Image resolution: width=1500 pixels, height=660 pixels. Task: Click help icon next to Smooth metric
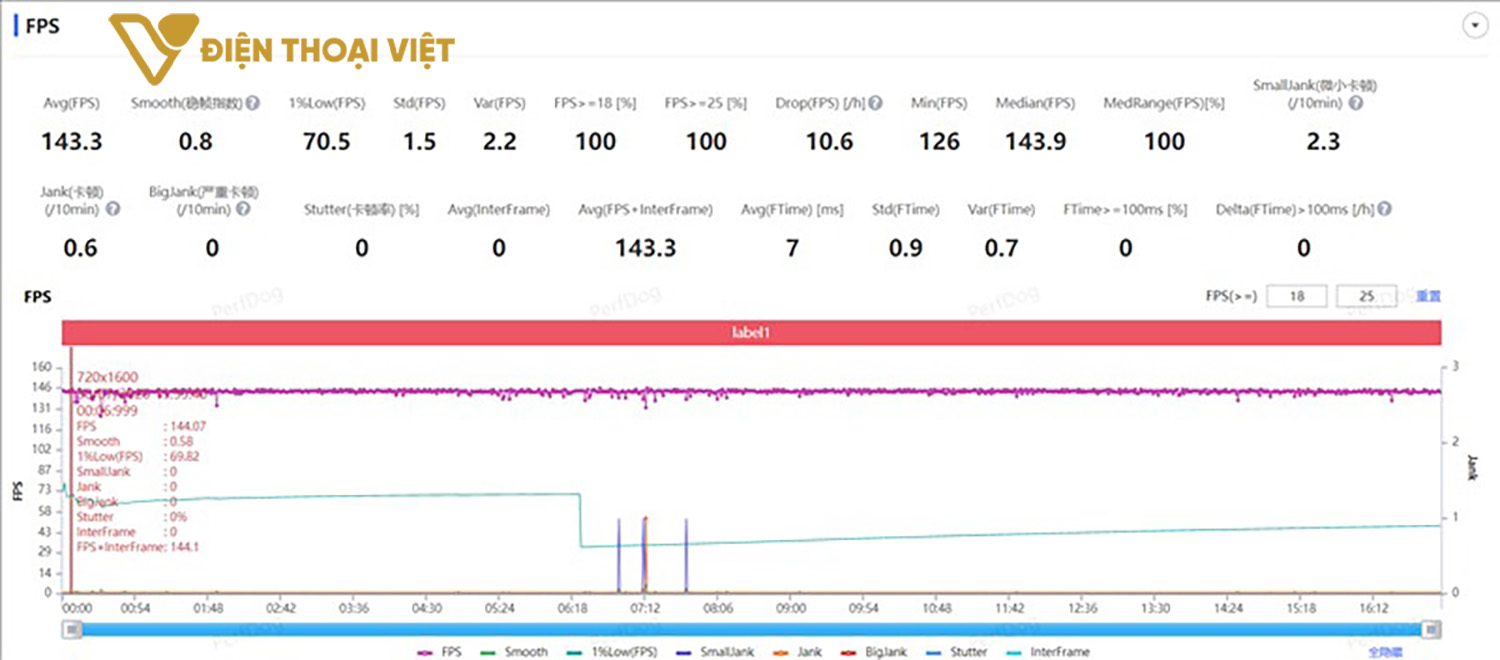click(254, 103)
